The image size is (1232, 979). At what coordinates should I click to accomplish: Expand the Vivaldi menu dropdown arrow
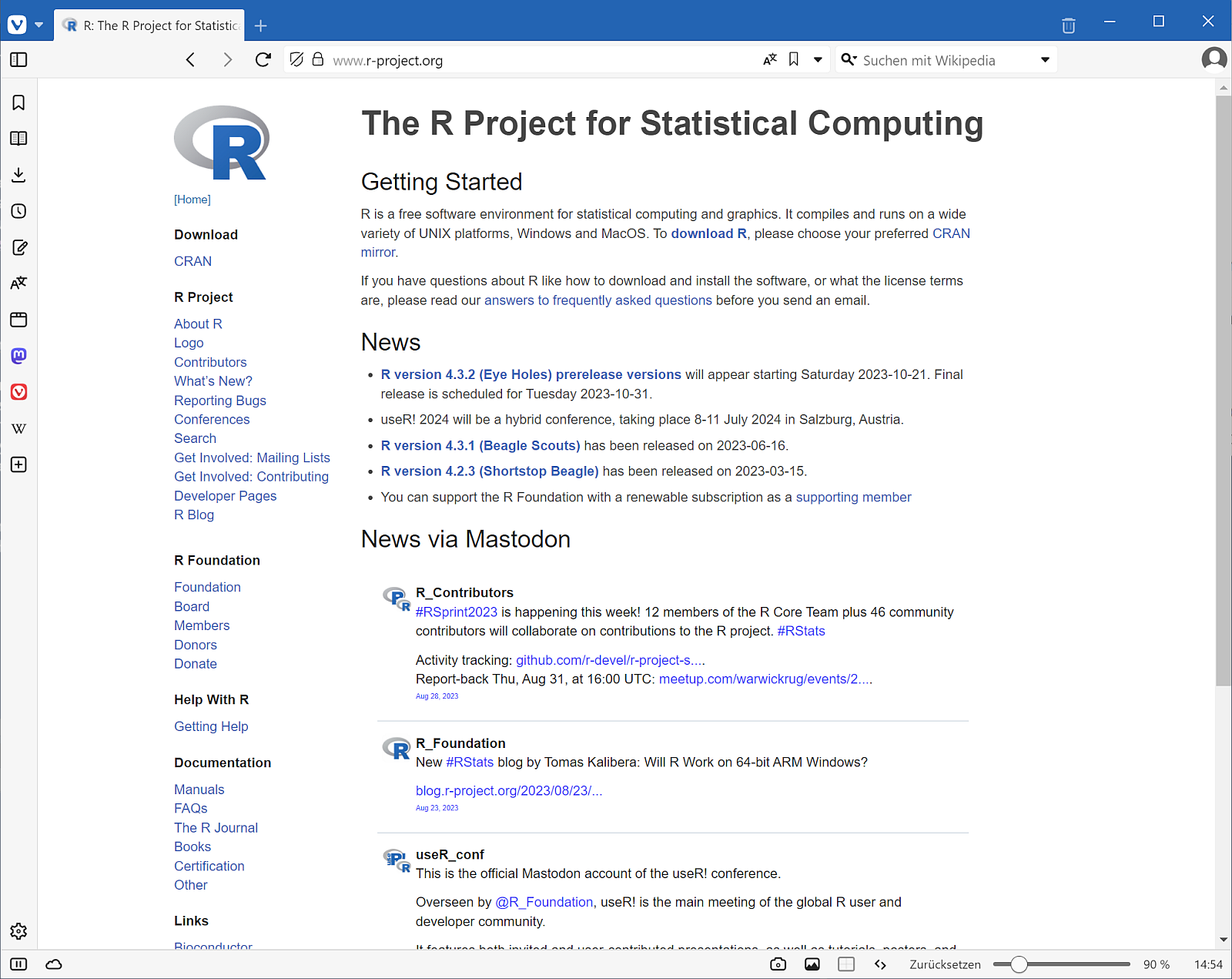click(x=38, y=25)
